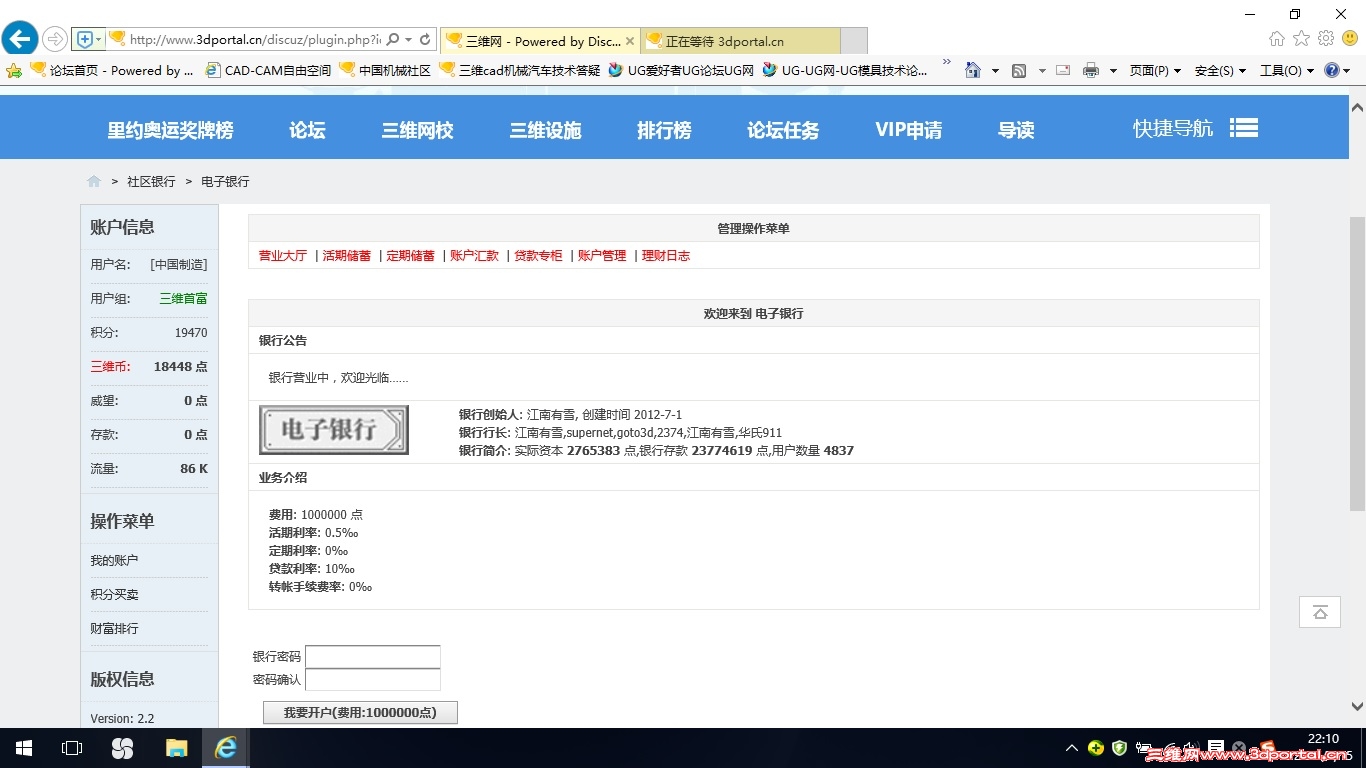
Task: Open the address bar search magnifier
Action: tap(392, 40)
